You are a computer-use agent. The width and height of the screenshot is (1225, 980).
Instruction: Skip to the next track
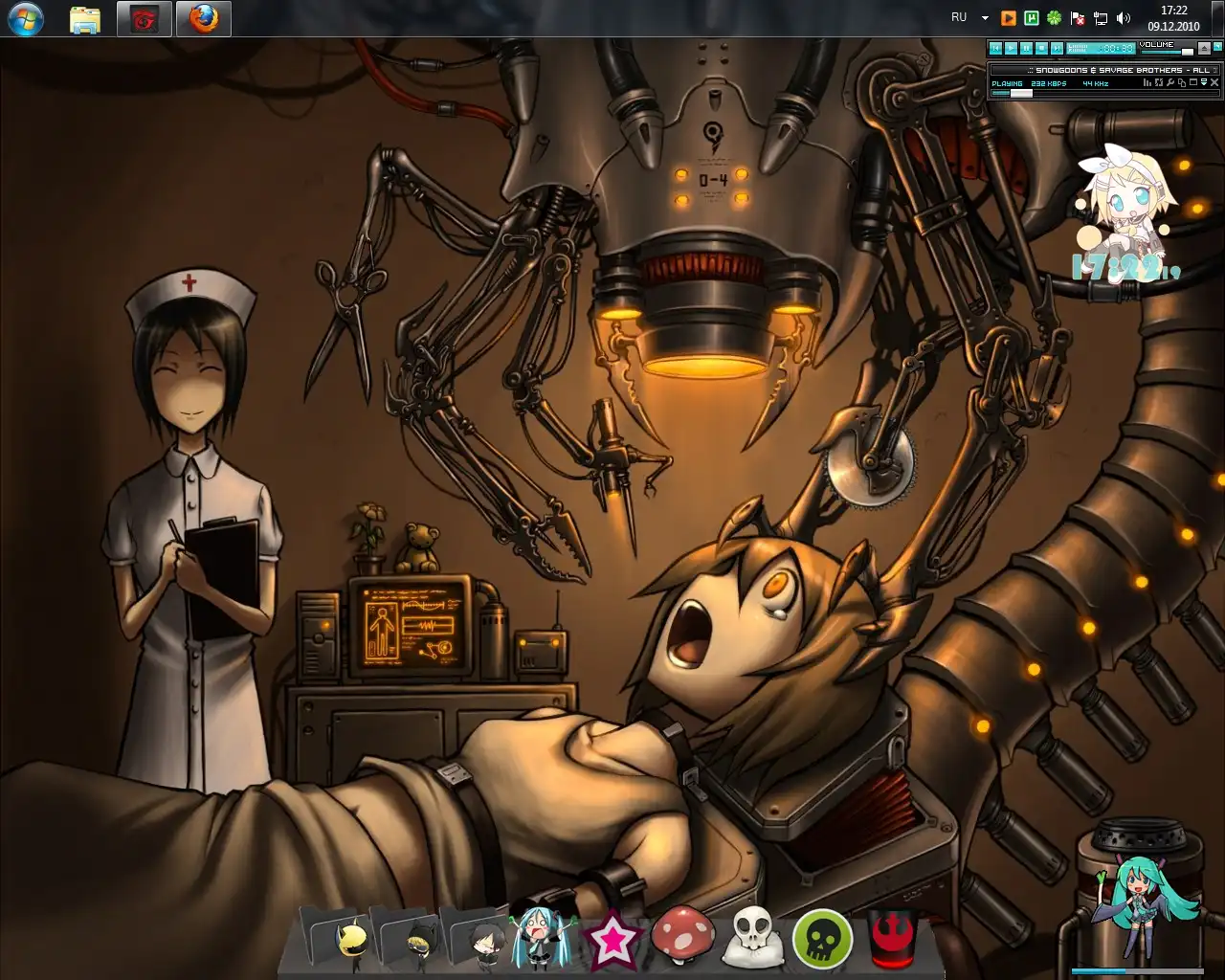pos(1057,48)
